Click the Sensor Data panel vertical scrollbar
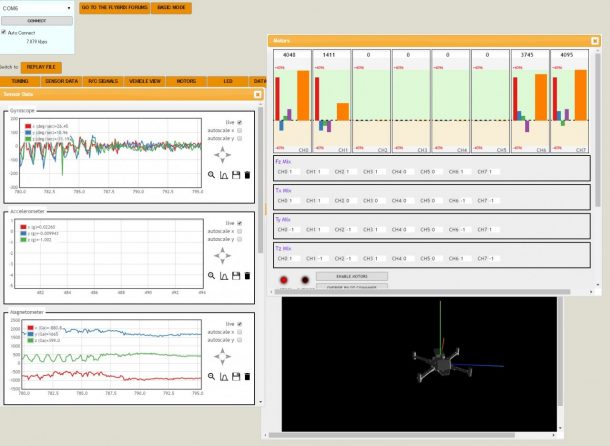610x446 pixels. [260, 179]
